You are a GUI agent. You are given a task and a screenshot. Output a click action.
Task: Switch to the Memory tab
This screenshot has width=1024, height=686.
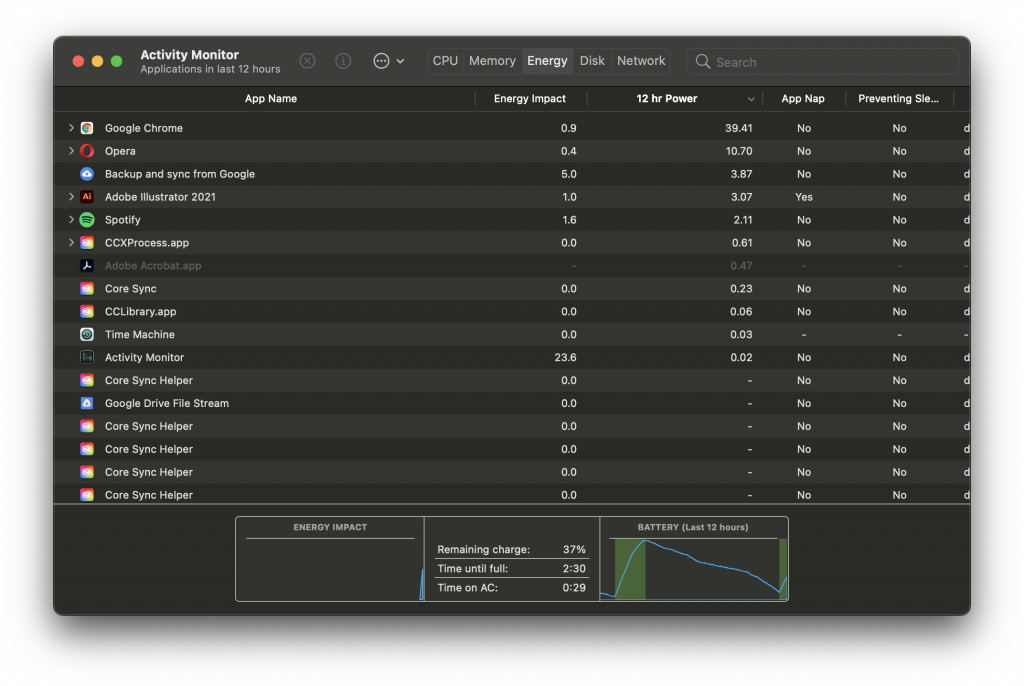(492, 61)
